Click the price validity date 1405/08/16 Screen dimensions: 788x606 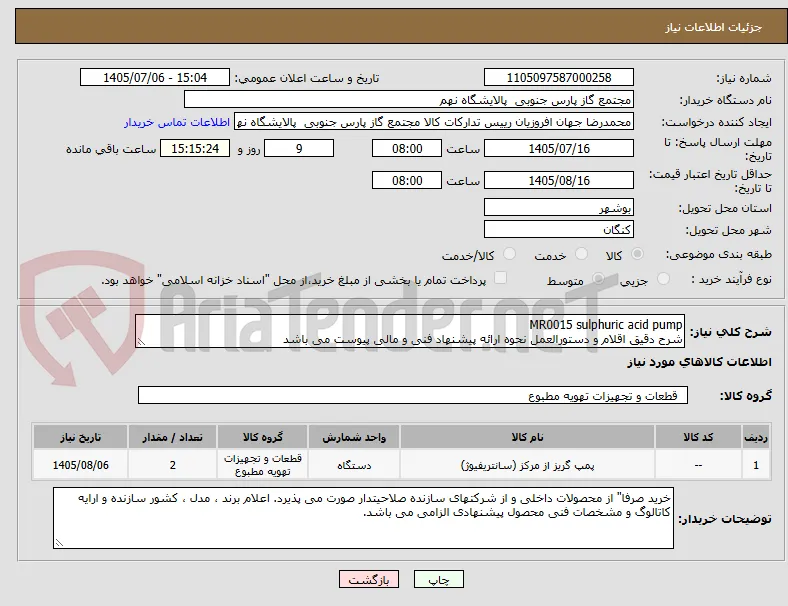559,180
